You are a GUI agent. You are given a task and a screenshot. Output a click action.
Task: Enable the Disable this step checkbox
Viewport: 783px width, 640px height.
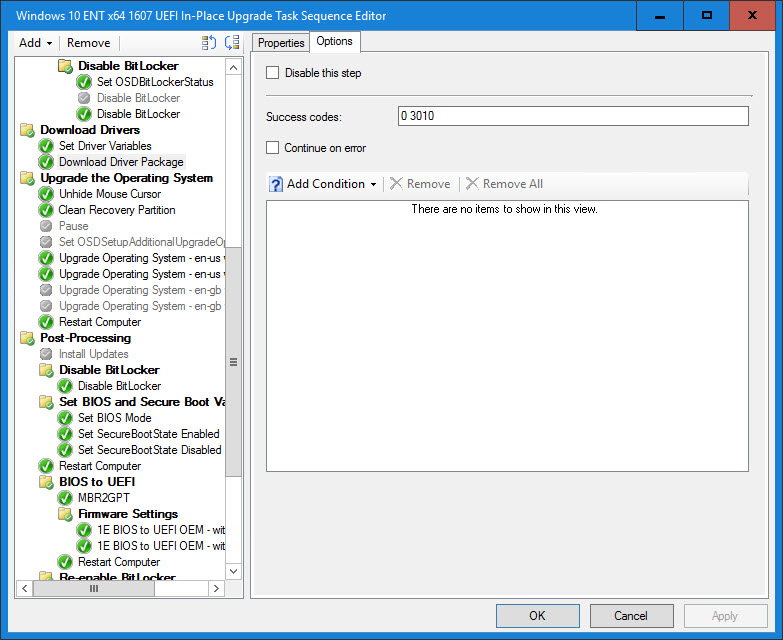tap(273, 73)
